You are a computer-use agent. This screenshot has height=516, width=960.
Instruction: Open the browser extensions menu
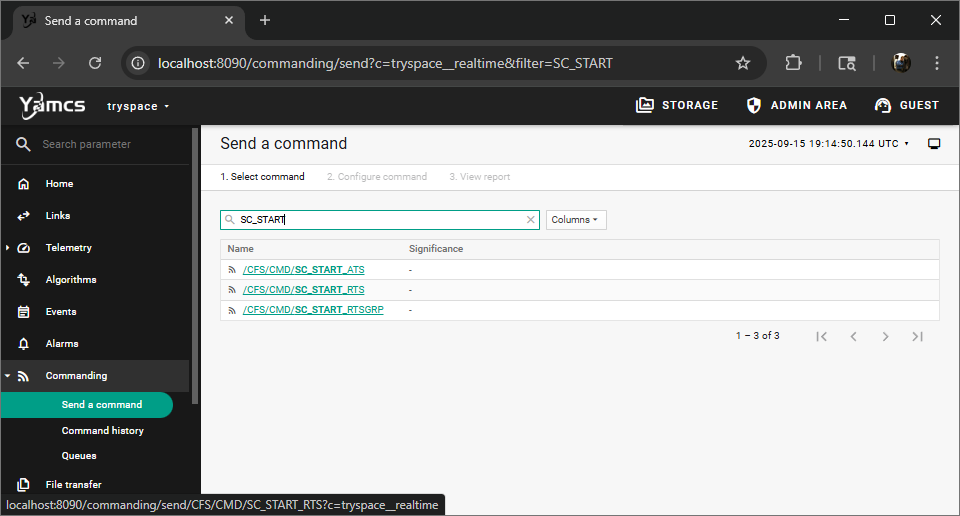point(793,63)
